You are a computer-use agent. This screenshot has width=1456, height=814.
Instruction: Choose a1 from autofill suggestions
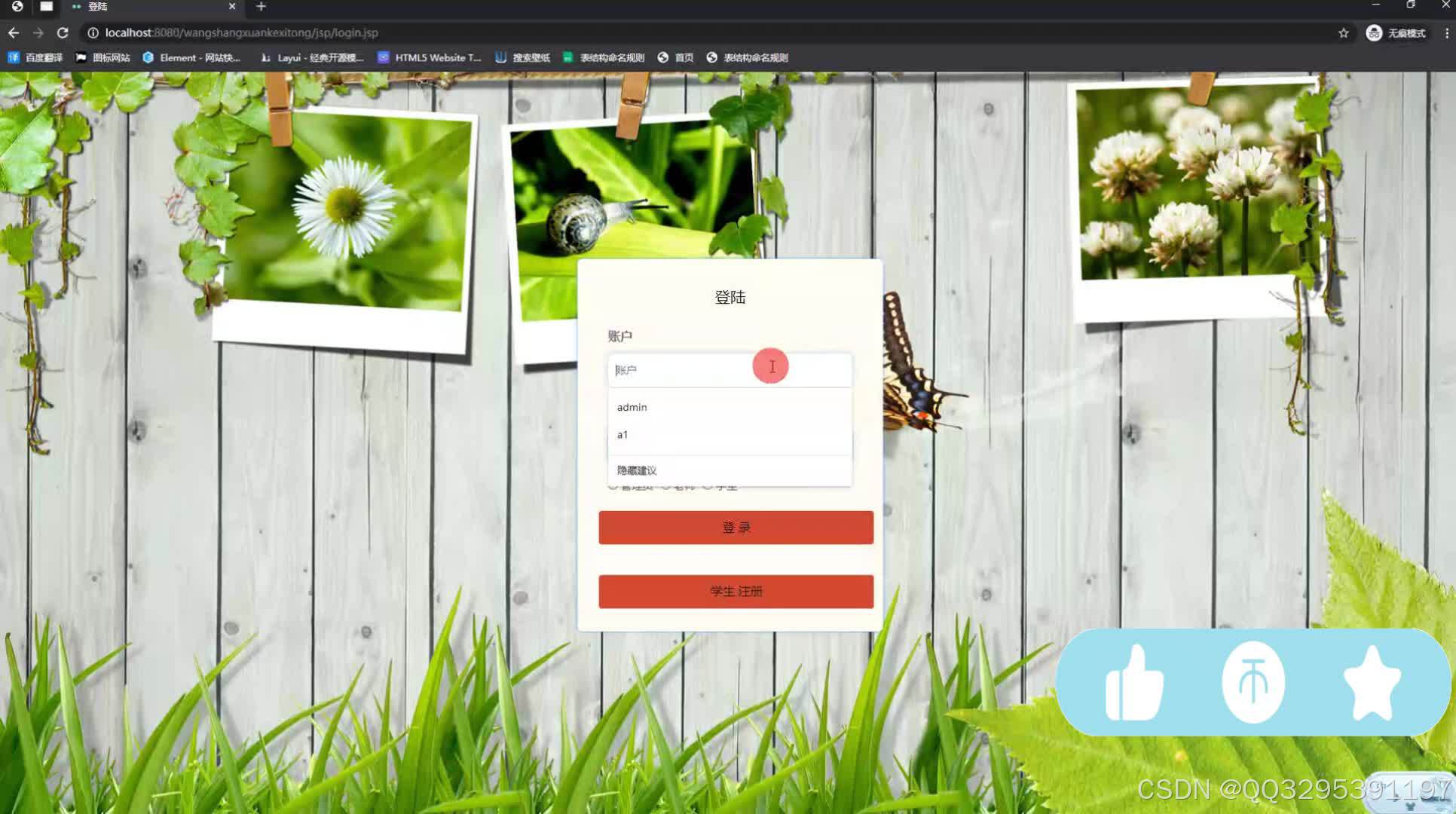pos(730,435)
